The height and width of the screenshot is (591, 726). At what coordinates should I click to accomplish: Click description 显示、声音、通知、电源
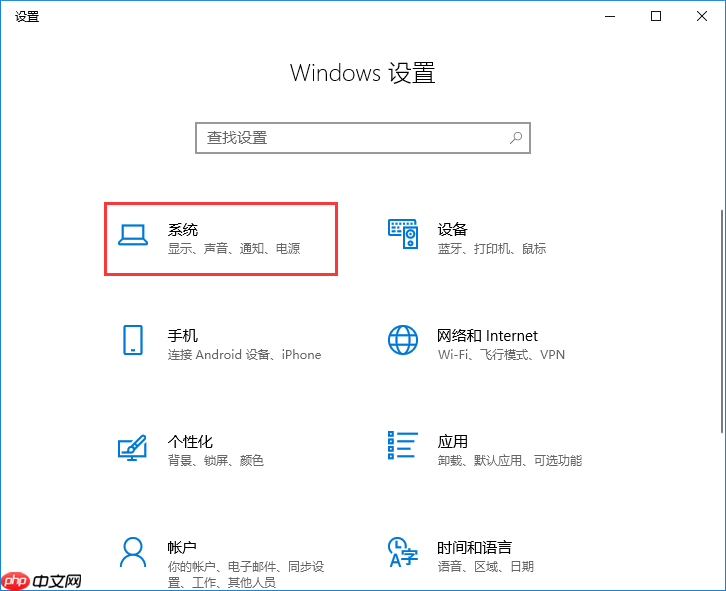234,249
